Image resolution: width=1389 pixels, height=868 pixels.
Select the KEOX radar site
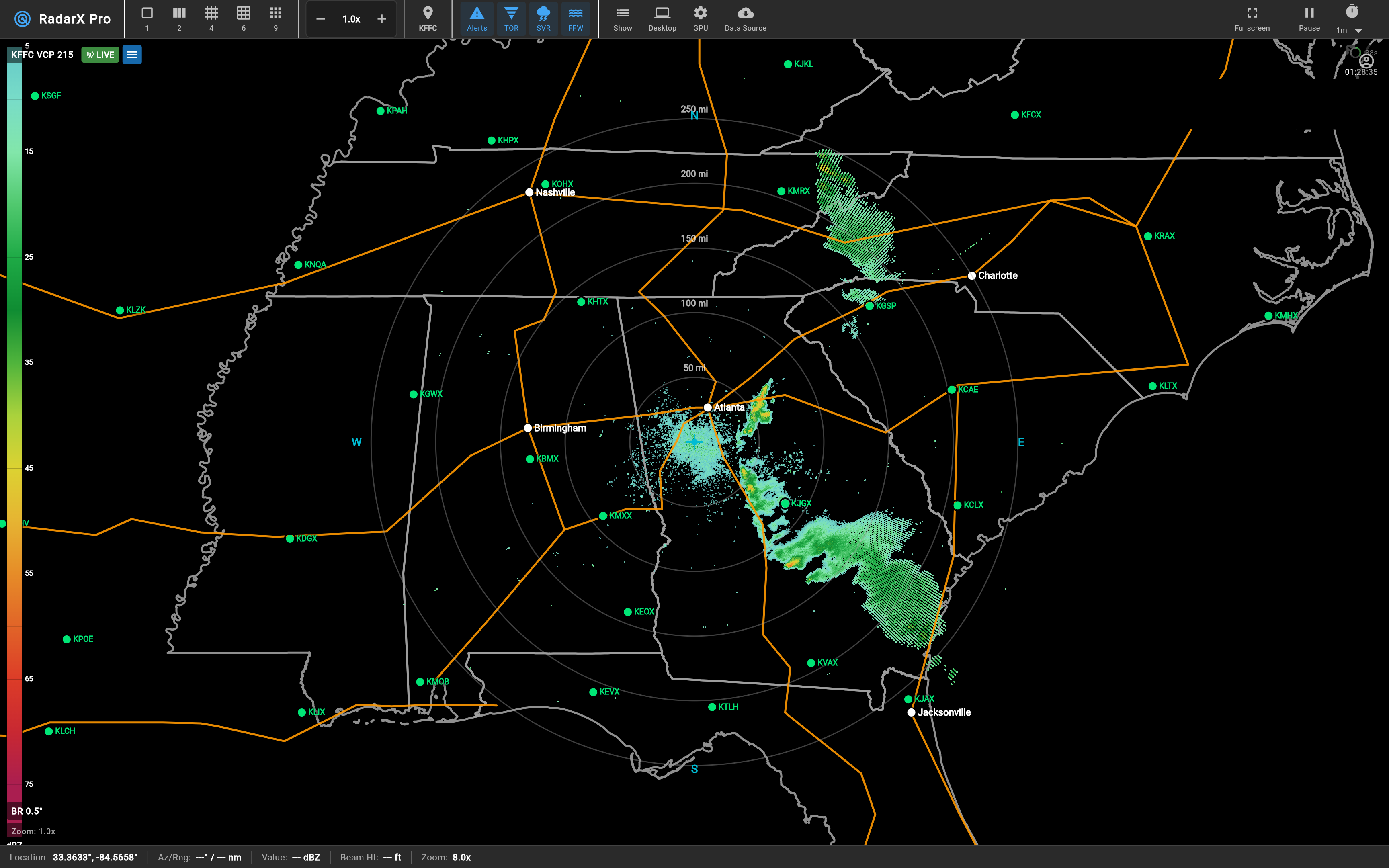(x=628, y=612)
